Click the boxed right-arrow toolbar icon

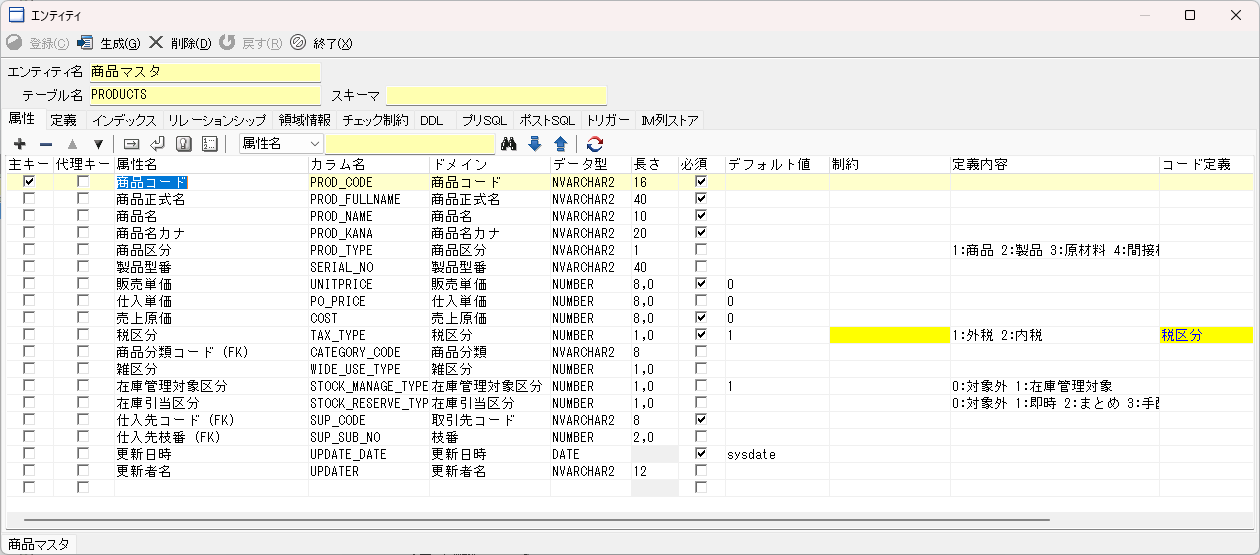pyautogui.click(x=131, y=144)
